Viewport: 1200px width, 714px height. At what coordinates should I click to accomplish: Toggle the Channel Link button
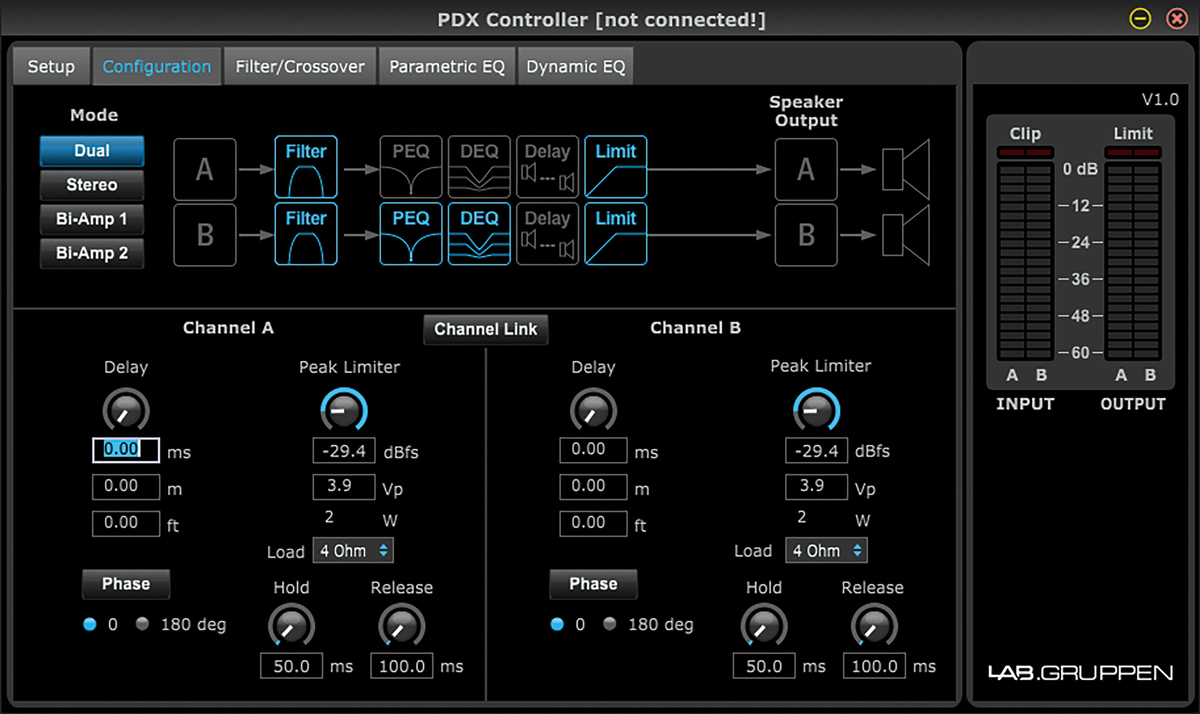486,329
